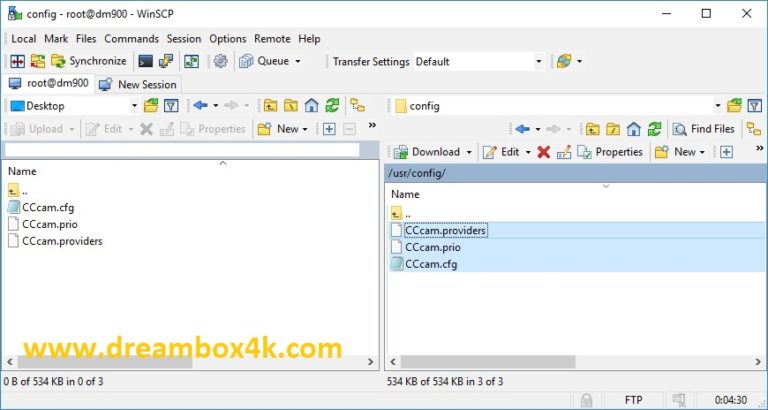Go back in local panel history

point(200,105)
